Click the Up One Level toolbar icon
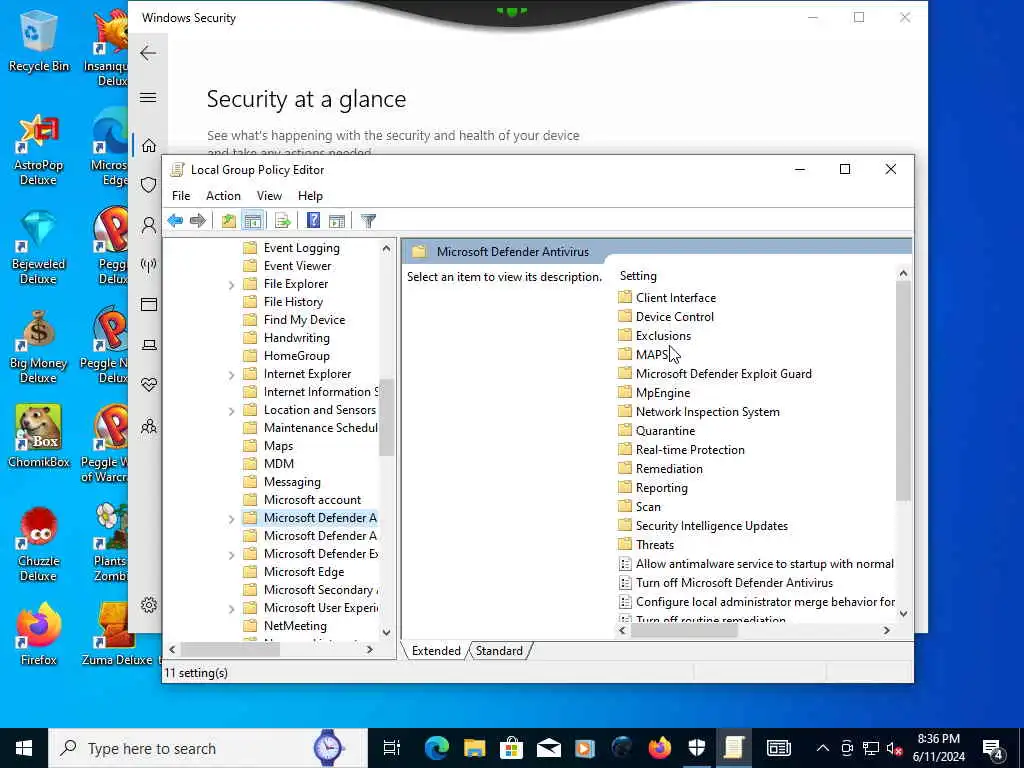Image resolution: width=1024 pixels, height=768 pixels. pos(229,221)
